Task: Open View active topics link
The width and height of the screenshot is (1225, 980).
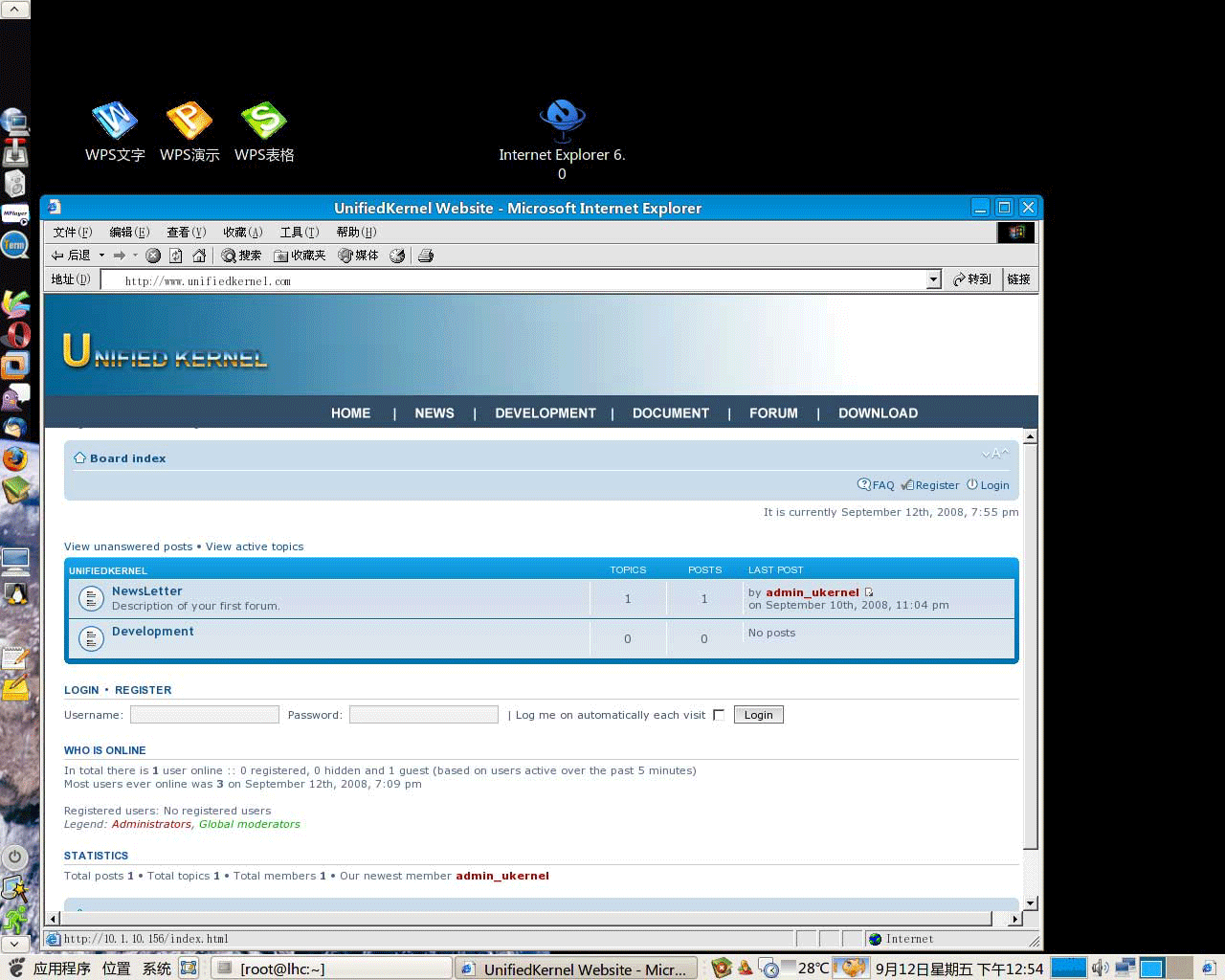Action: [x=255, y=546]
